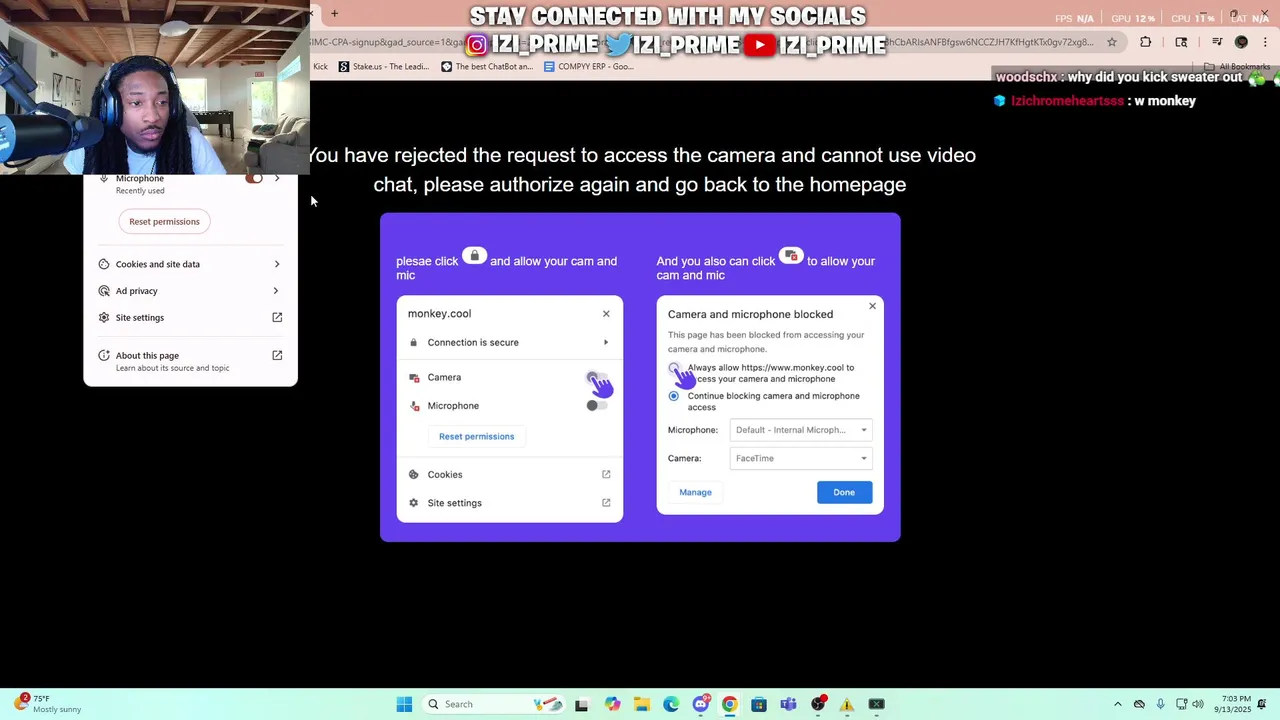Click Reset permissions in site info popup
Image resolution: width=1280 pixels, height=720 pixels.
(x=164, y=222)
